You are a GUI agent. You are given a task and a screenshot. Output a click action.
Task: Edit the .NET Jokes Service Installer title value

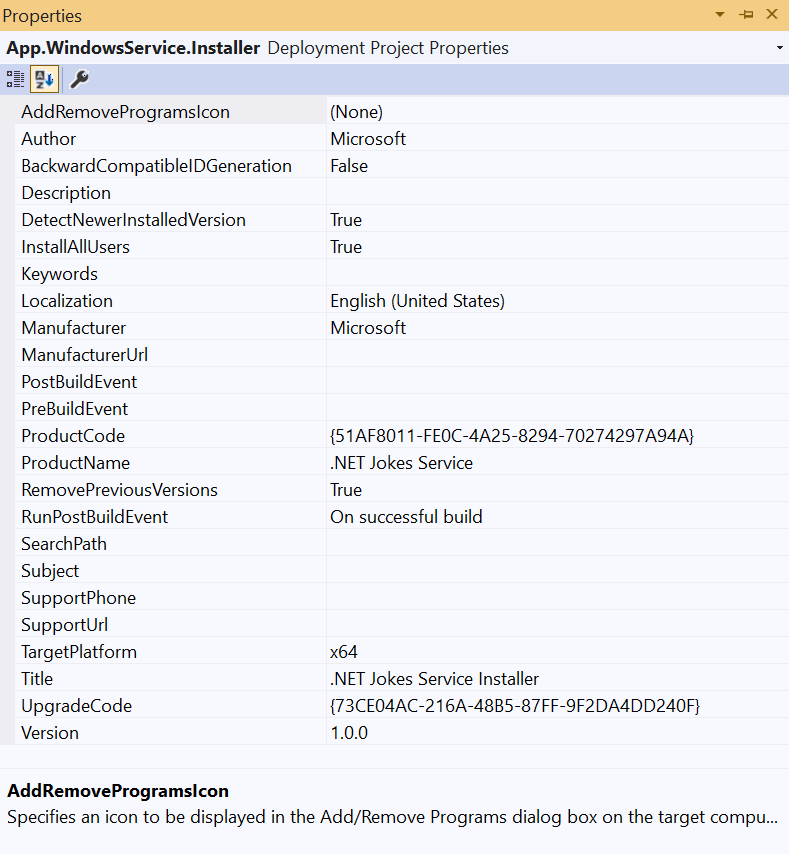pyautogui.click(x=435, y=679)
